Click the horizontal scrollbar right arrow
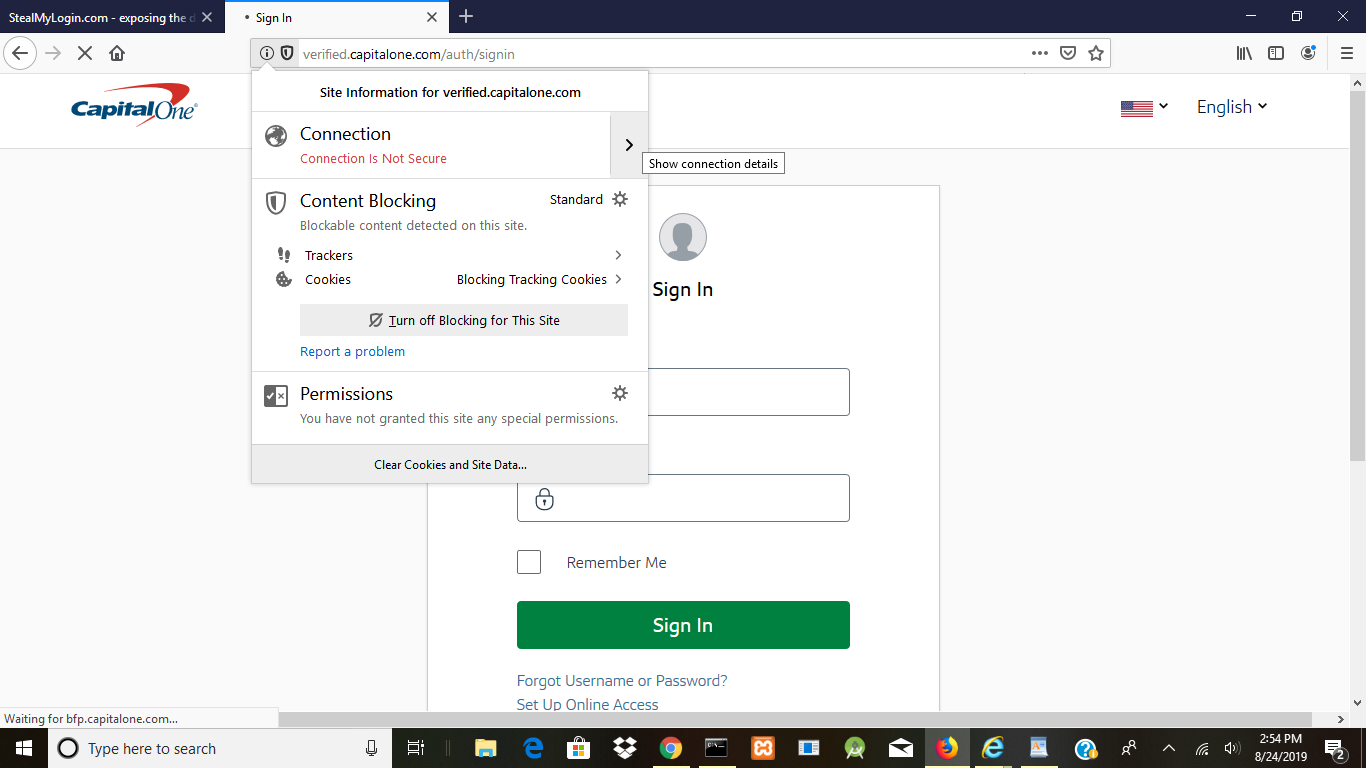This screenshot has width=1366, height=768. (x=1341, y=719)
